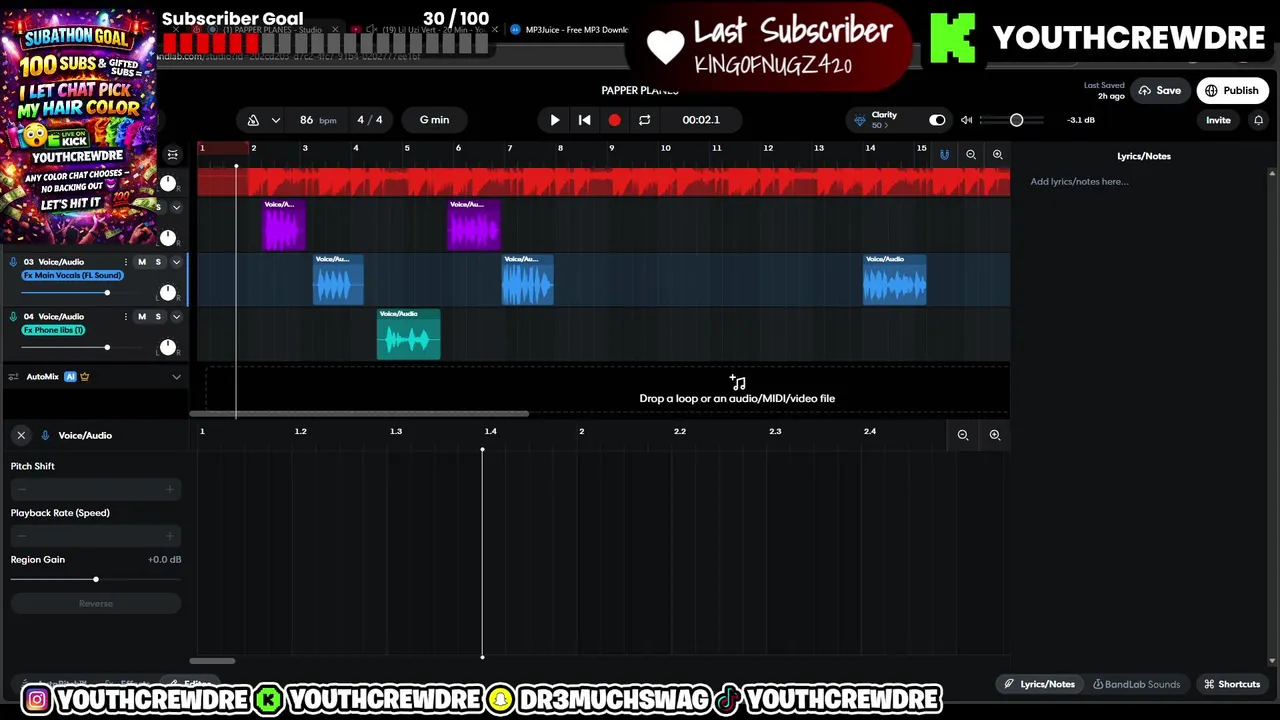Expand track 03 Voice/Audio chevron
The image size is (1280, 720).
176,262
